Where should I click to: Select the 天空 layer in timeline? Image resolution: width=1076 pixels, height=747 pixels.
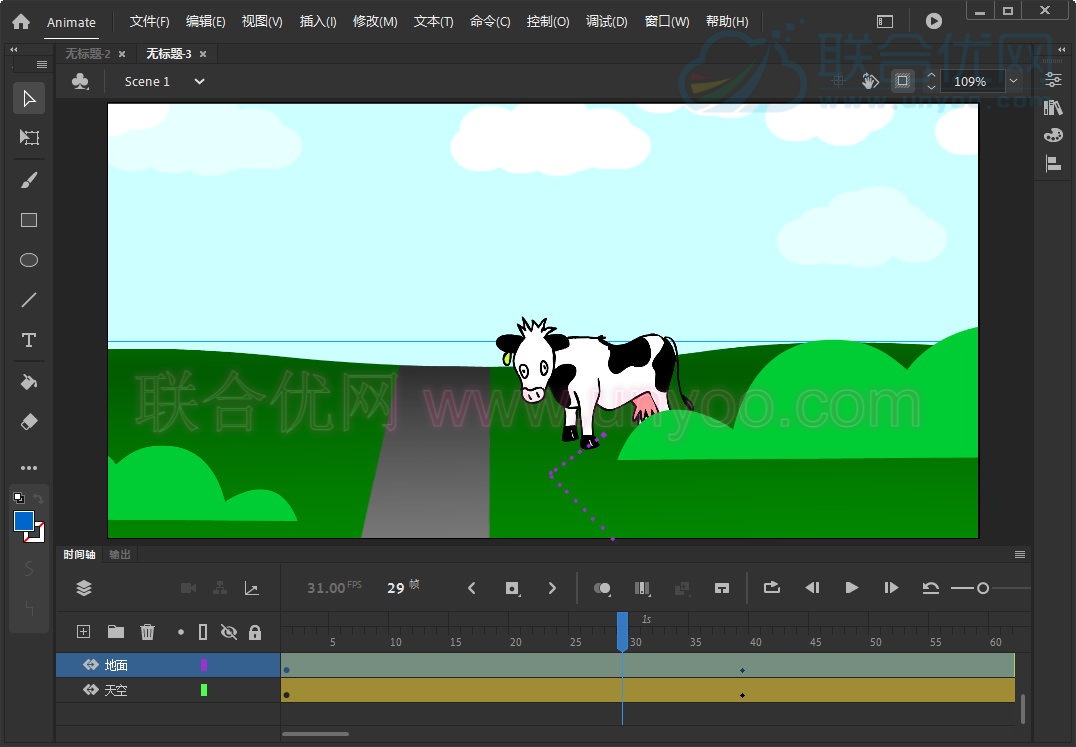(116, 690)
